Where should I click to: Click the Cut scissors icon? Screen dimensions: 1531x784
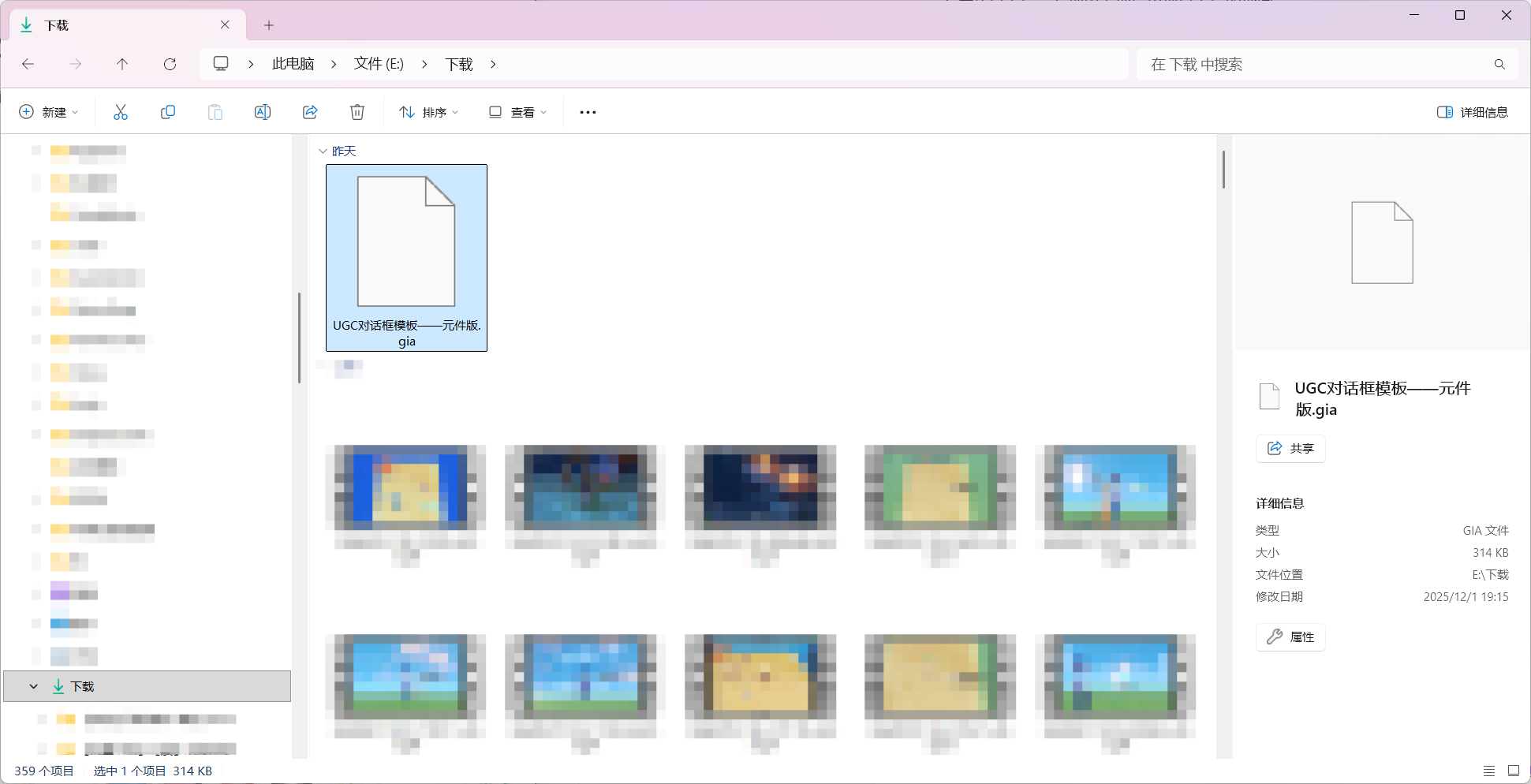pos(121,112)
